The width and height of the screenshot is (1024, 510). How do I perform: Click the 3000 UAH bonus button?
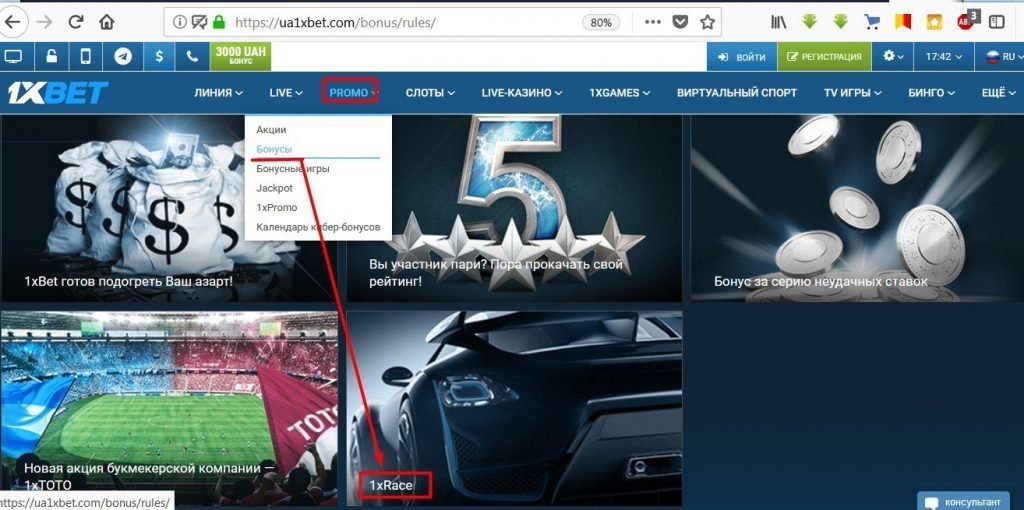pyautogui.click(x=240, y=57)
